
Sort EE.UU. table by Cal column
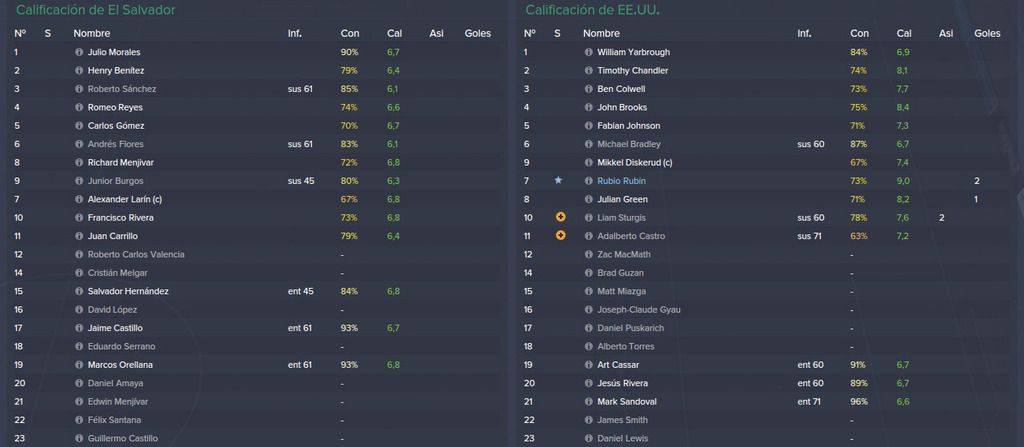[x=904, y=33]
